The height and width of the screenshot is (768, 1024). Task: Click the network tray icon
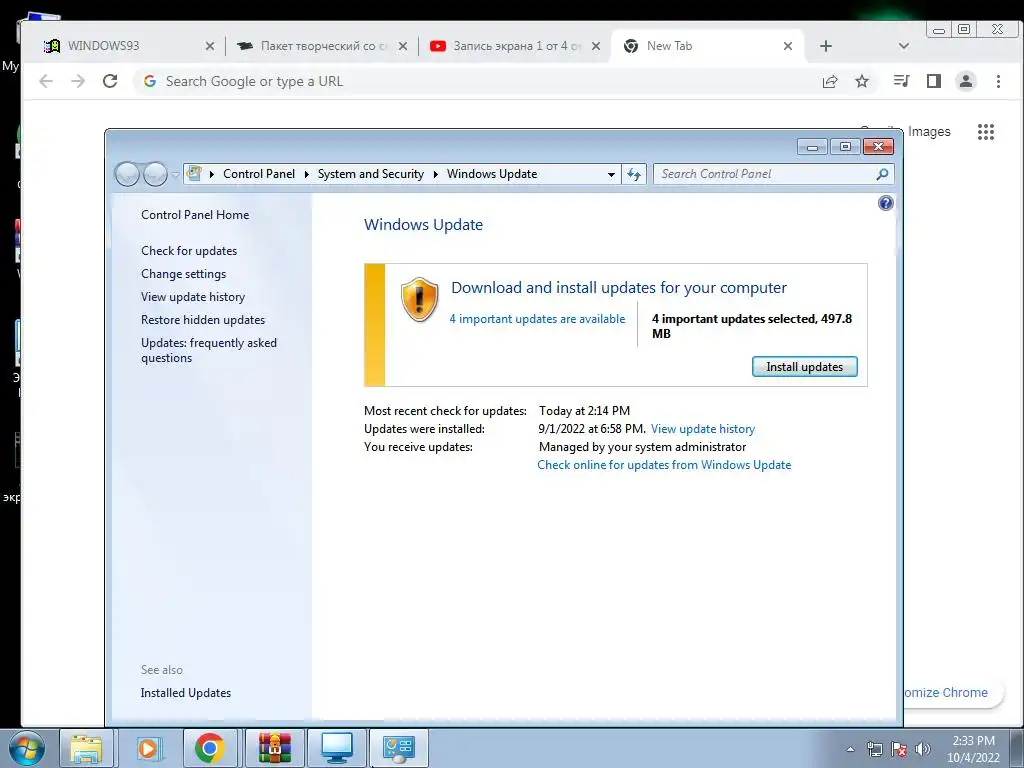point(874,749)
